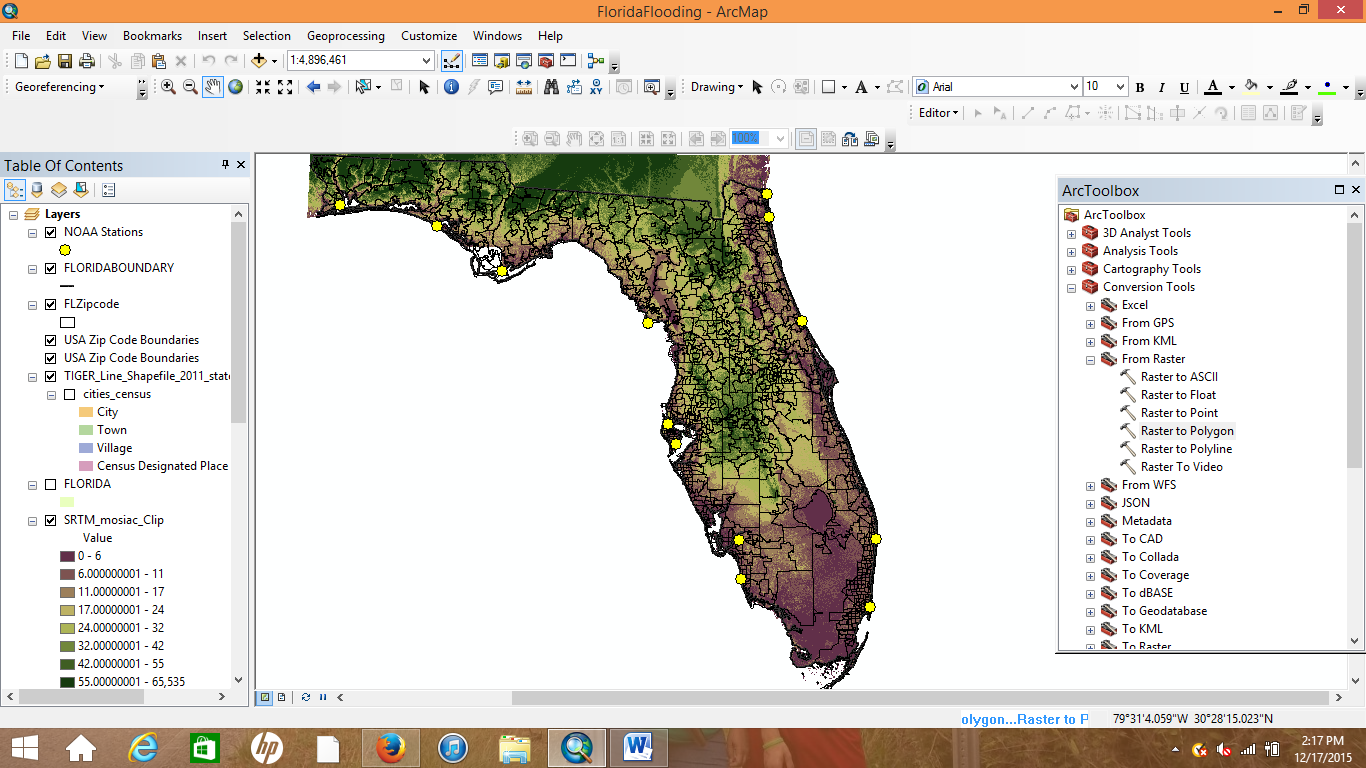Open the Arial font dropdown

pyautogui.click(x=1074, y=87)
